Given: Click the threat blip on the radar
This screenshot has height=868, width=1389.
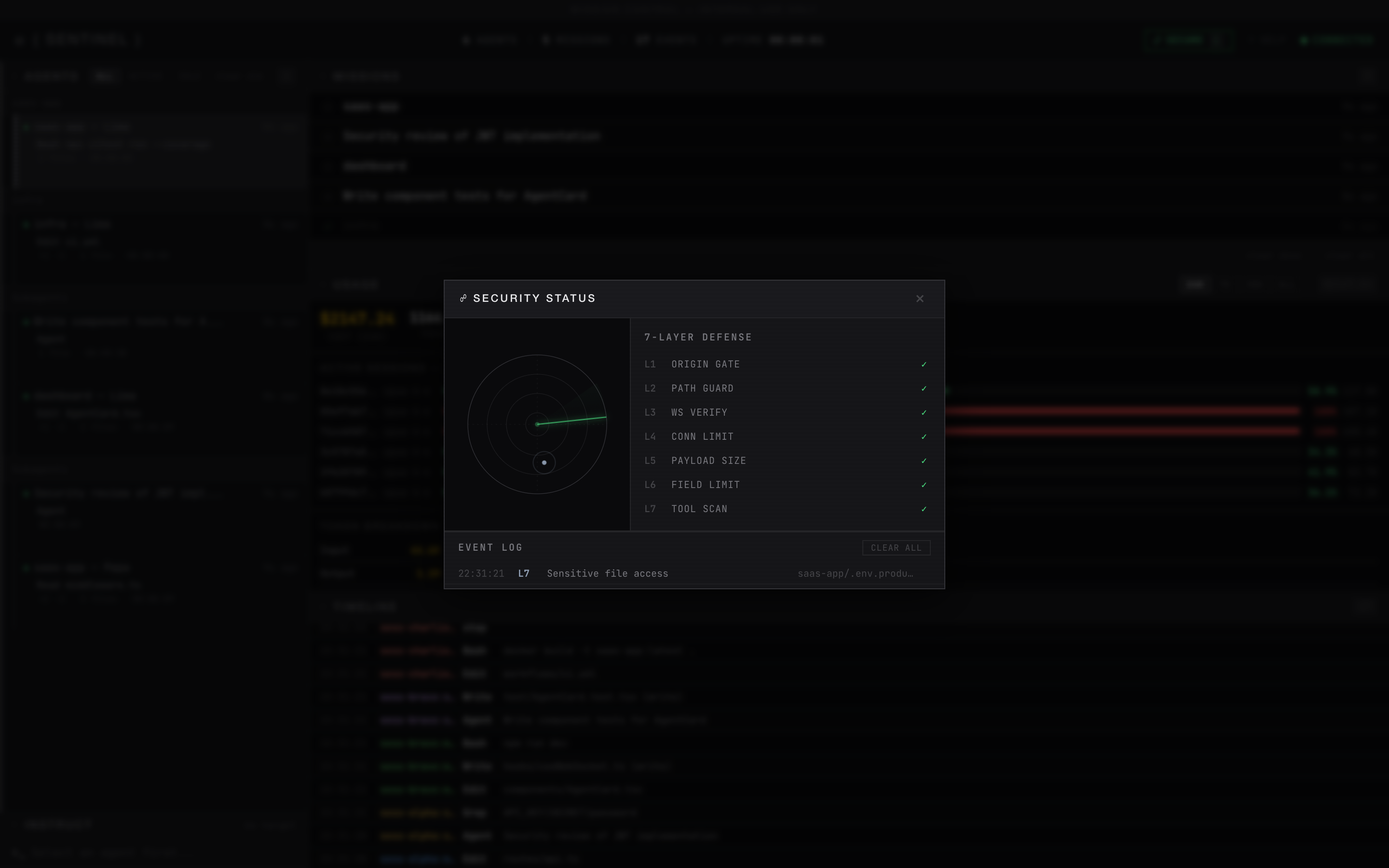Looking at the screenshot, I should pos(544,463).
